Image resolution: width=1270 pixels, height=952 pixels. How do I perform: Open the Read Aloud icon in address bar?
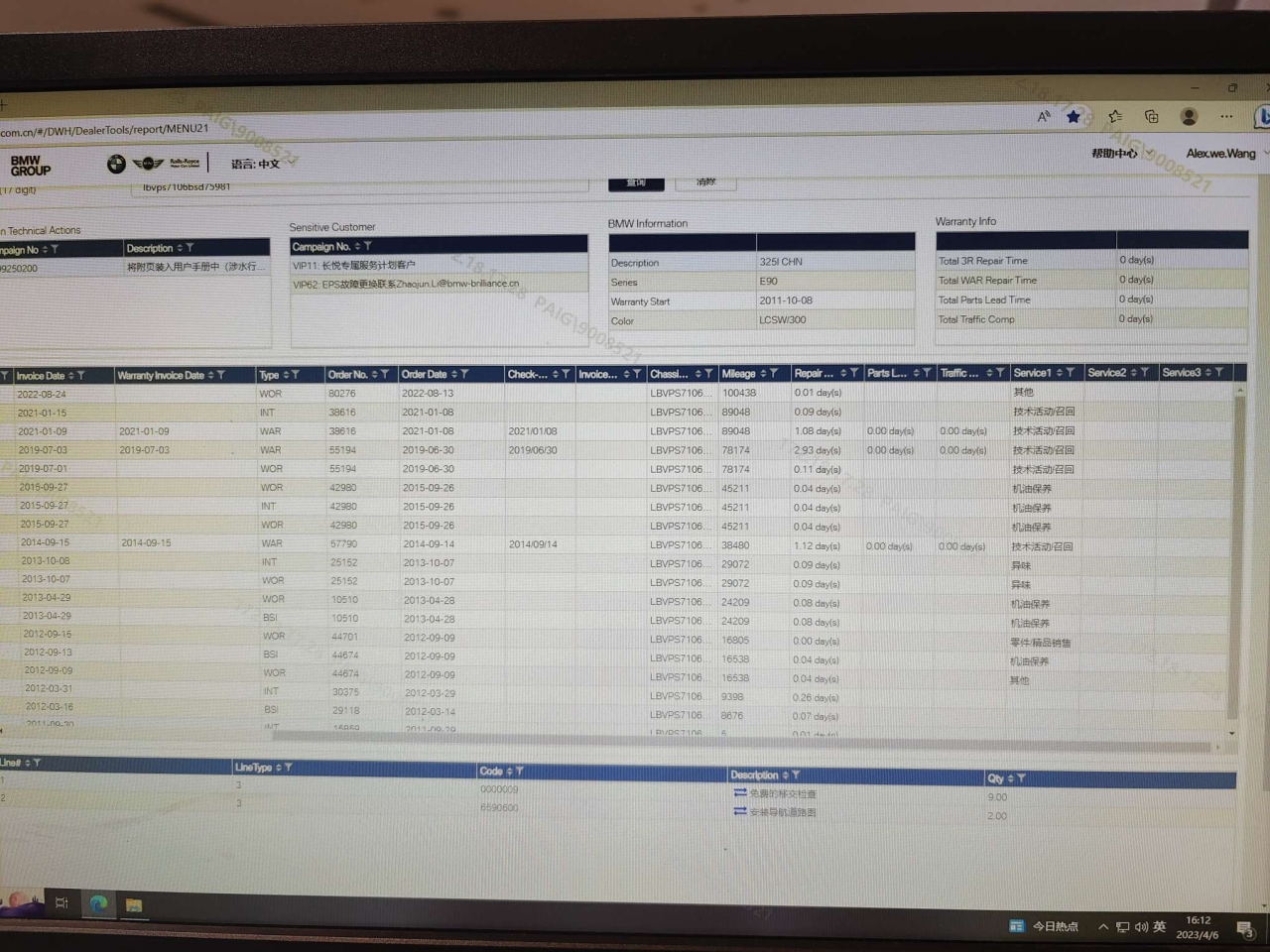[1044, 117]
